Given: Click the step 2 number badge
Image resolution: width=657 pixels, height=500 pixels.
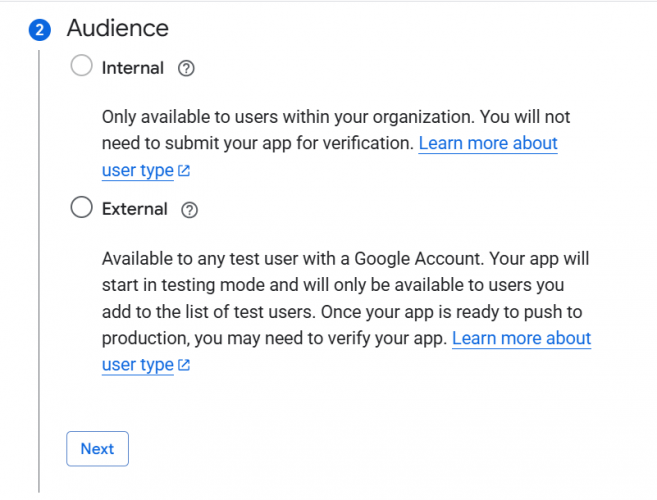Looking at the screenshot, I should click(39, 29).
